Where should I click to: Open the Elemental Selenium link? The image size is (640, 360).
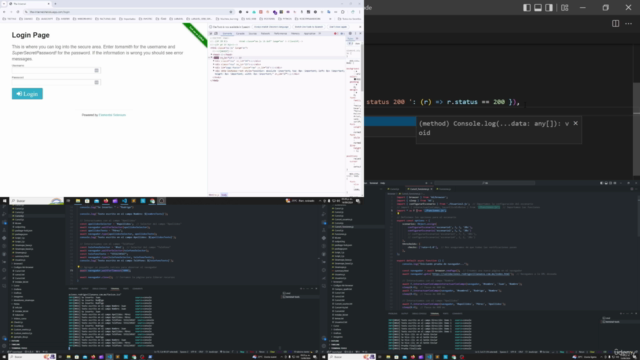(x=112, y=115)
